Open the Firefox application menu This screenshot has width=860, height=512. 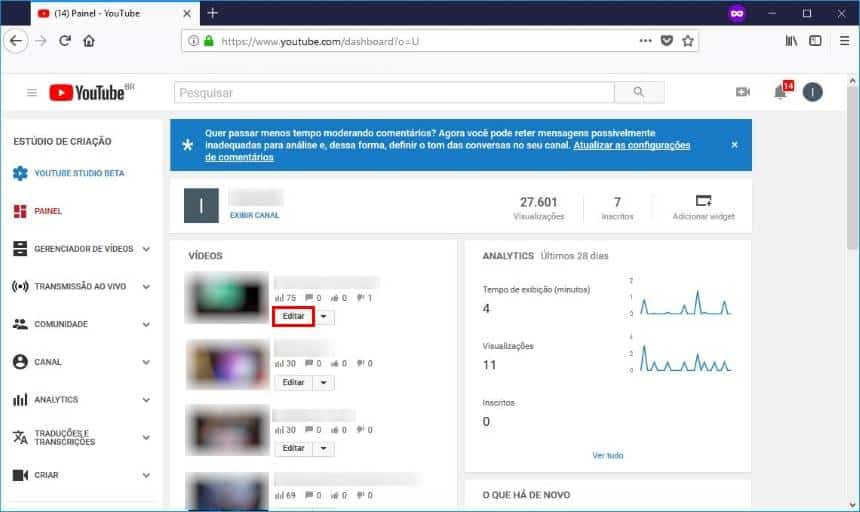tap(844, 41)
